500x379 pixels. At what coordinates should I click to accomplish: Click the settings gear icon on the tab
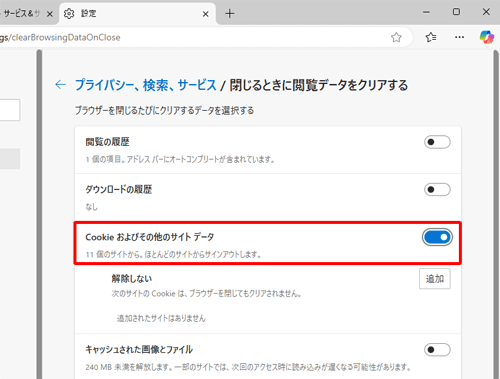(x=69, y=14)
